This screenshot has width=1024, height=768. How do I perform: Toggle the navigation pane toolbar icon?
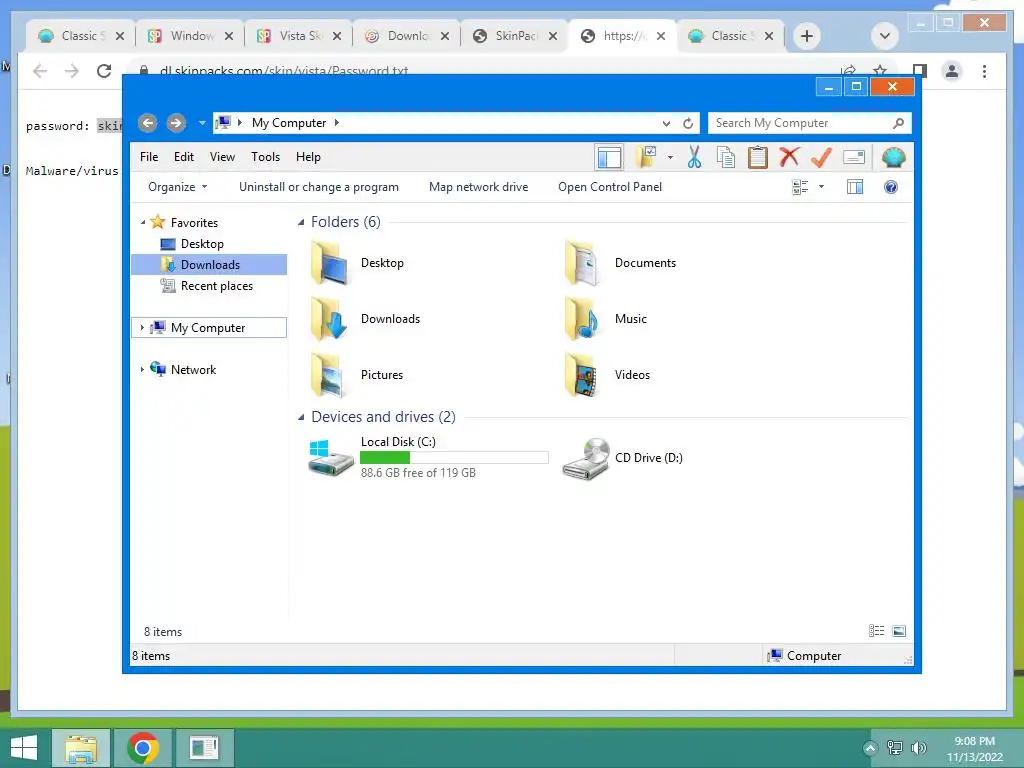click(609, 157)
